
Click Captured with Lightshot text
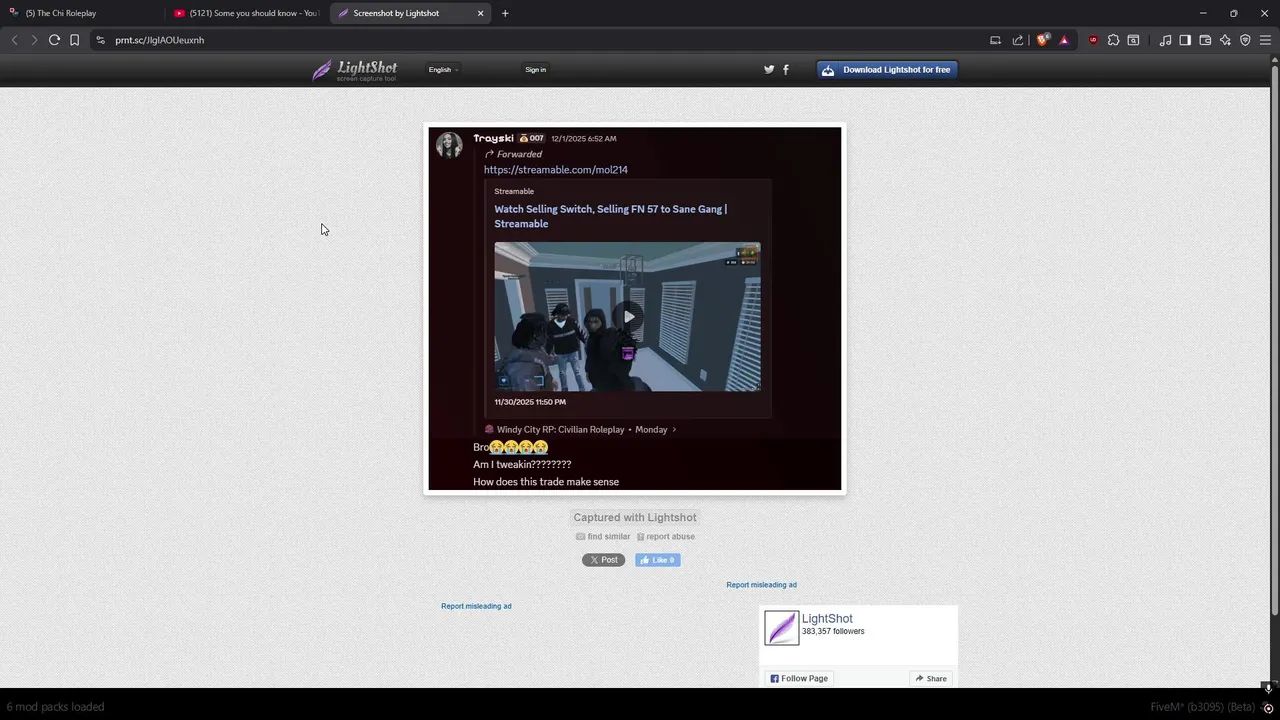(635, 517)
